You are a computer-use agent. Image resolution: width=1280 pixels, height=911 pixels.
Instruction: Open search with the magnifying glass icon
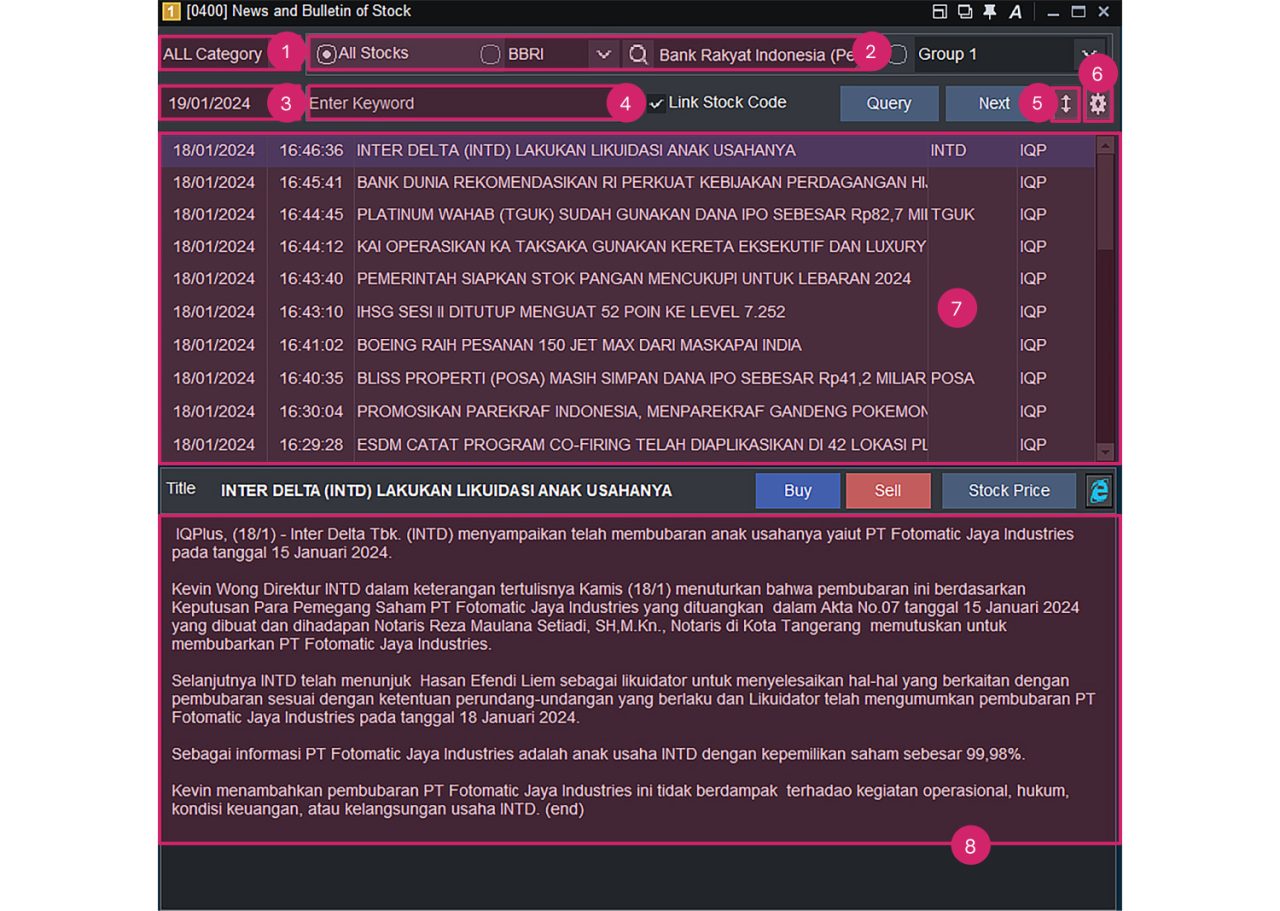[x=638, y=55]
